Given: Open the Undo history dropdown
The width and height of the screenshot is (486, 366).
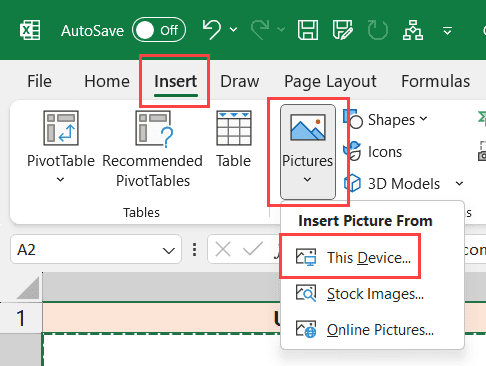Looking at the screenshot, I should click(x=233, y=30).
